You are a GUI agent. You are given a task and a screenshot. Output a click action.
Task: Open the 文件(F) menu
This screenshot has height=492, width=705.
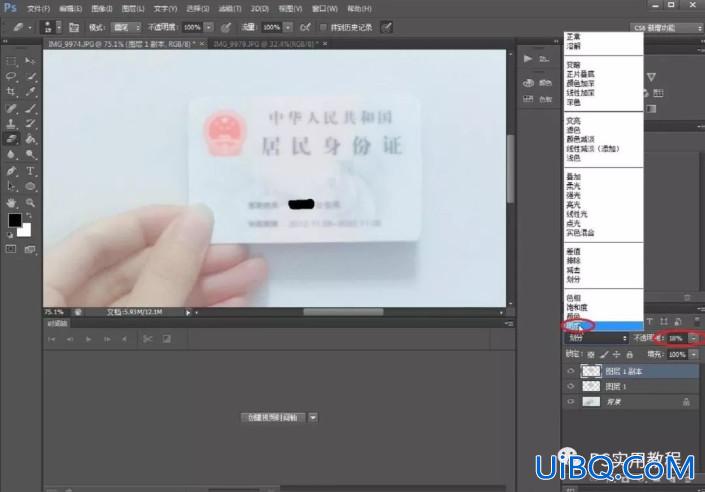click(x=39, y=9)
